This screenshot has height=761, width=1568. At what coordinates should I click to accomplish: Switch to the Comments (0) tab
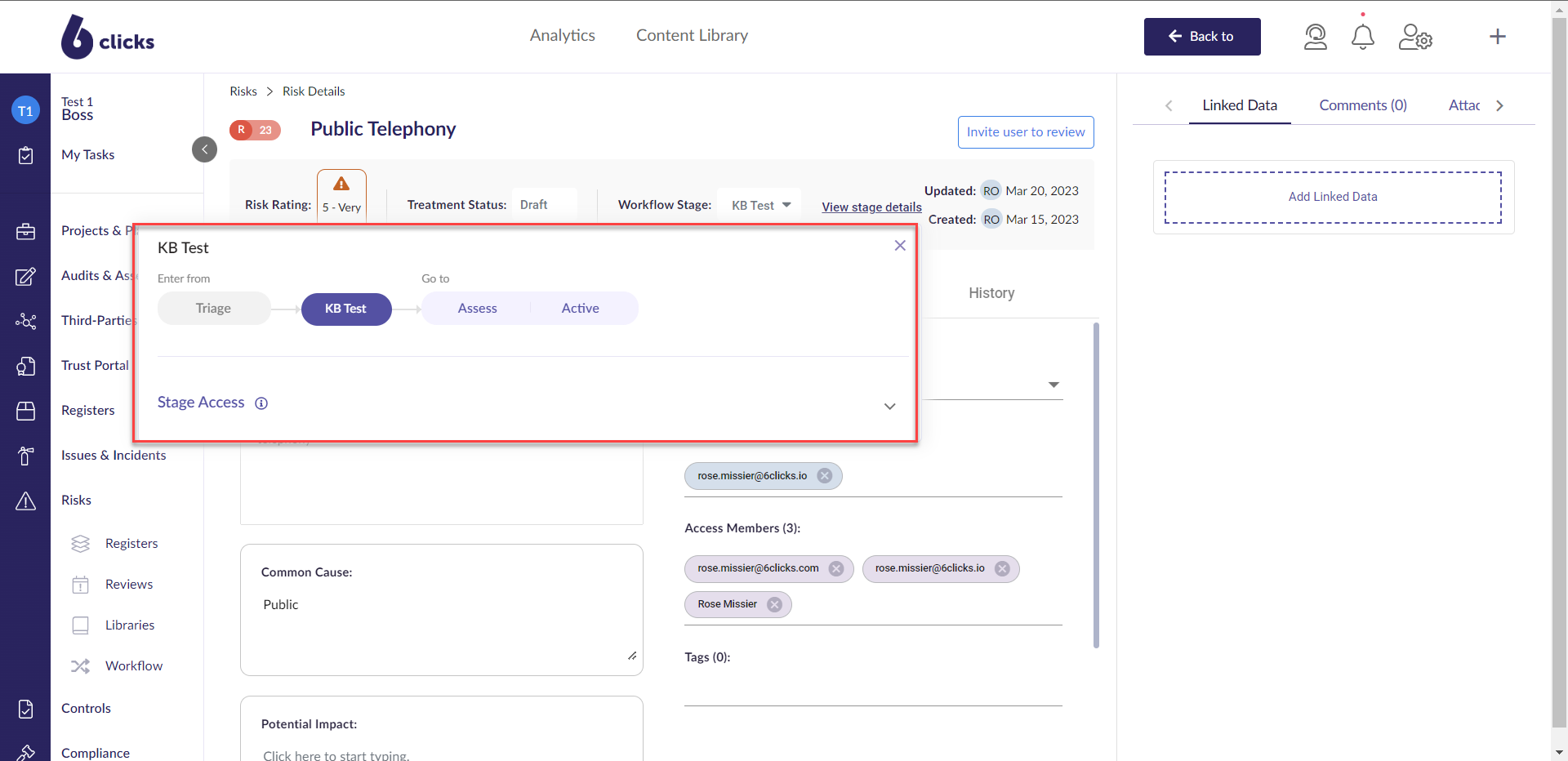pyautogui.click(x=1362, y=105)
